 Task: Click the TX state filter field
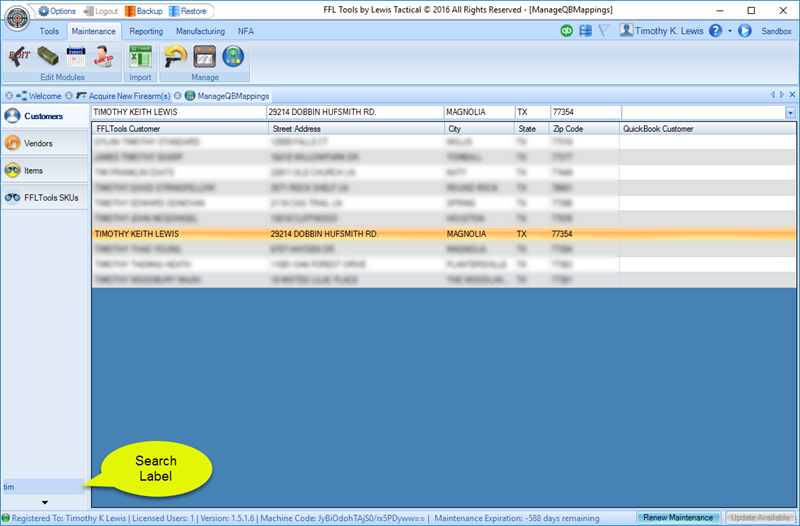pos(532,112)
